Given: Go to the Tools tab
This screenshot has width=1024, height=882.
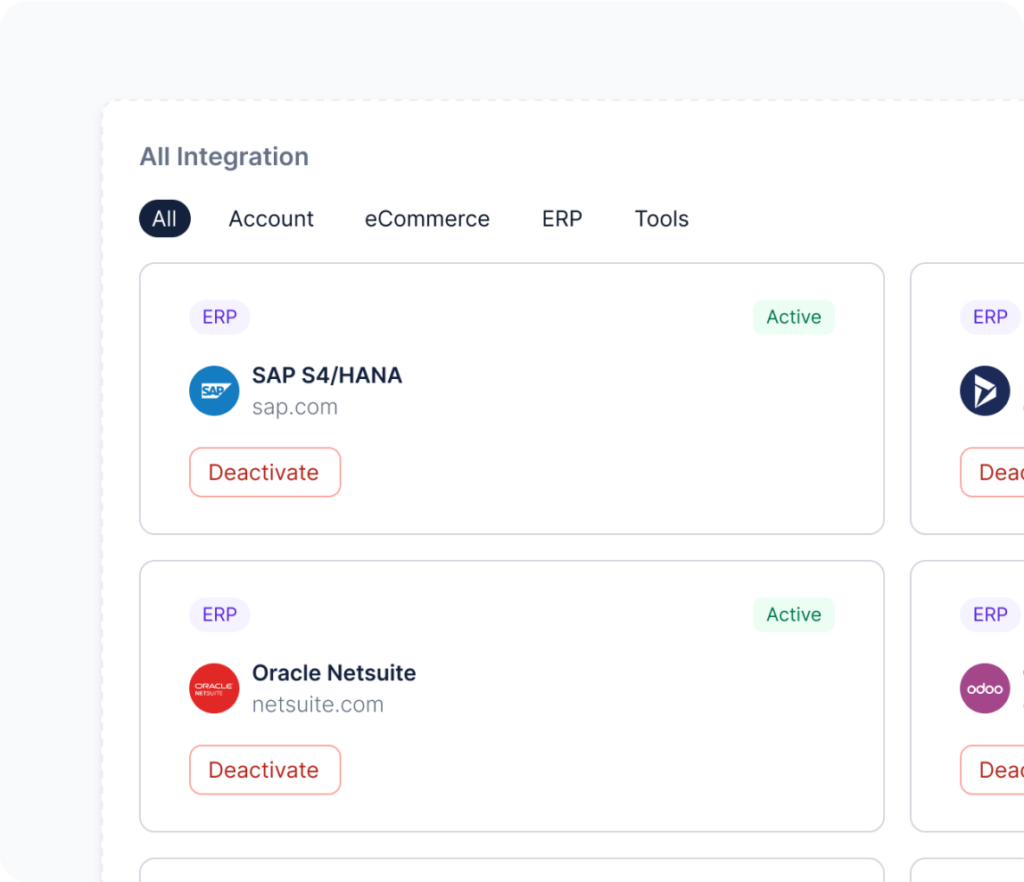Looking at the screenshot, I should (662, 219).
